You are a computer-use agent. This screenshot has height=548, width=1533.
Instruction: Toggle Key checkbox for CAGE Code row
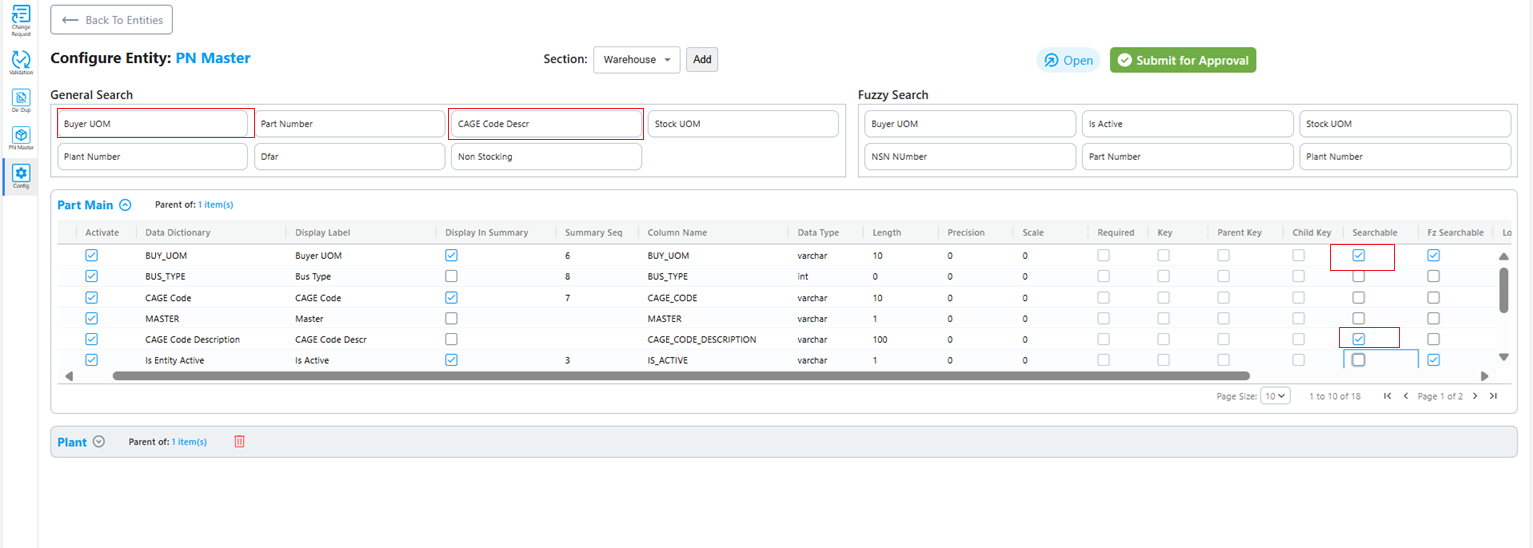[x=1163, y=297]
